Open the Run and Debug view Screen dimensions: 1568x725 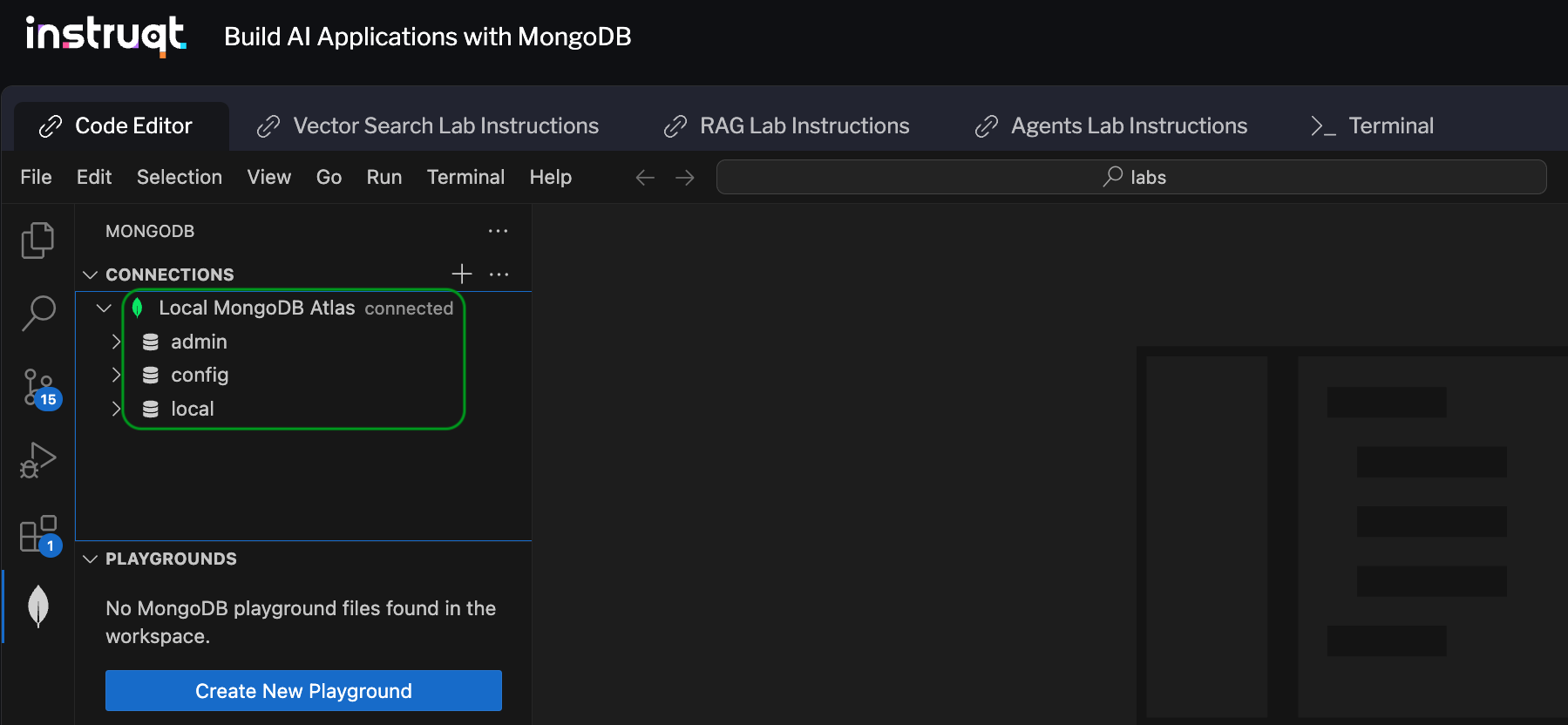tap(37, 460)
